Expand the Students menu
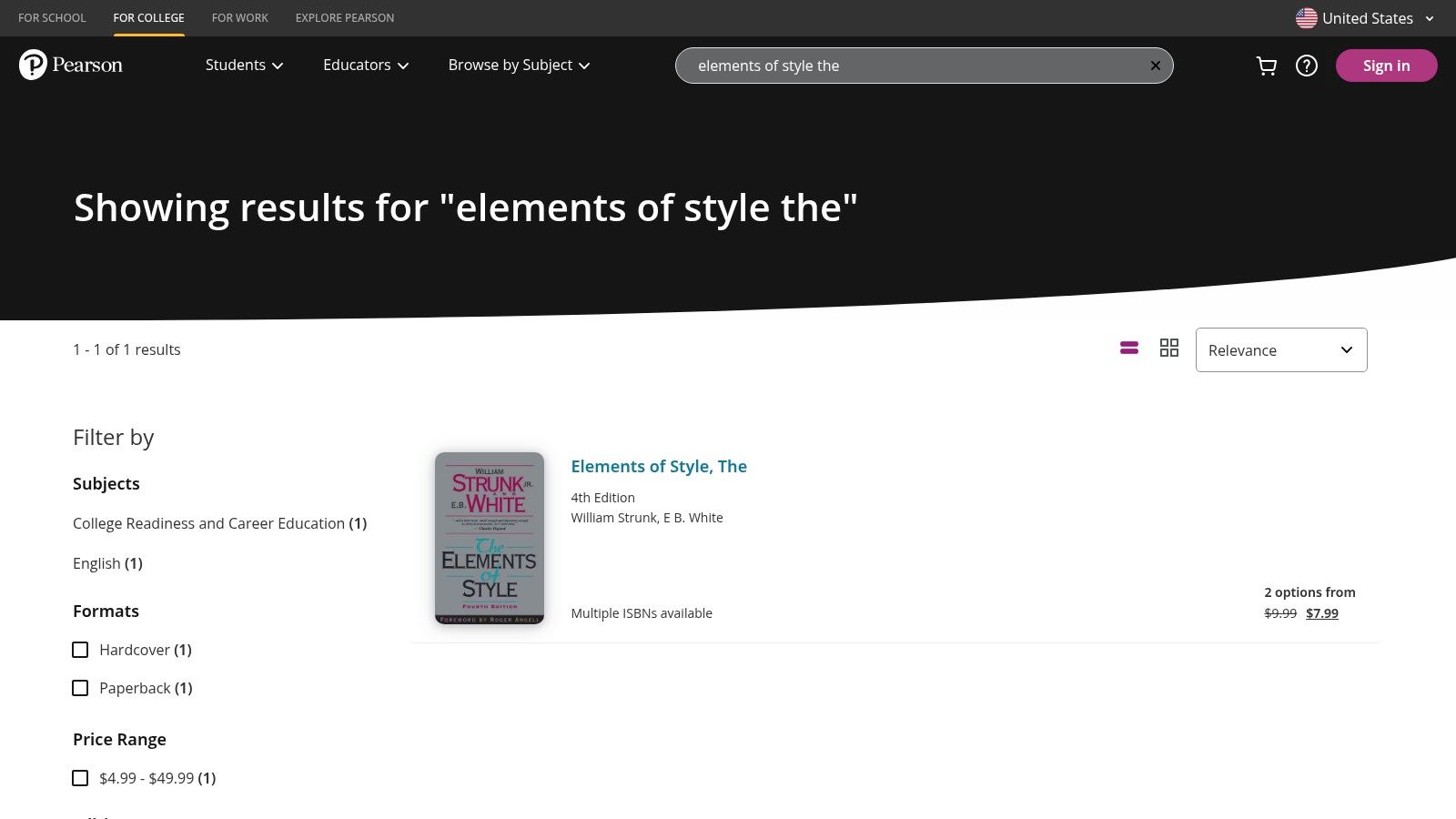Viewport: 1456px width, 819px height. point(244,65)
